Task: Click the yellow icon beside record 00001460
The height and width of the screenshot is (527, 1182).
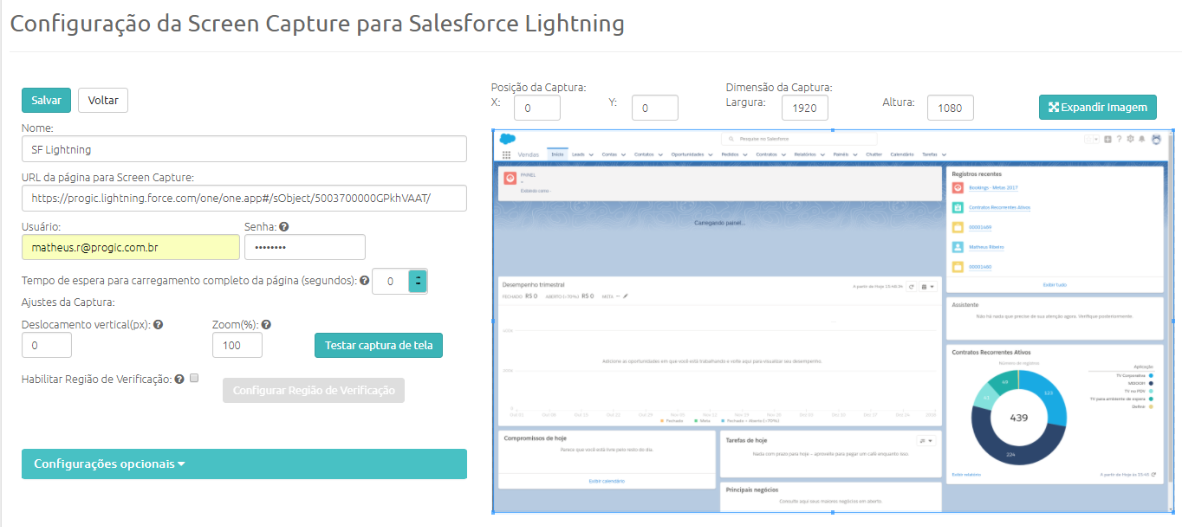Action: pos(958,267)
